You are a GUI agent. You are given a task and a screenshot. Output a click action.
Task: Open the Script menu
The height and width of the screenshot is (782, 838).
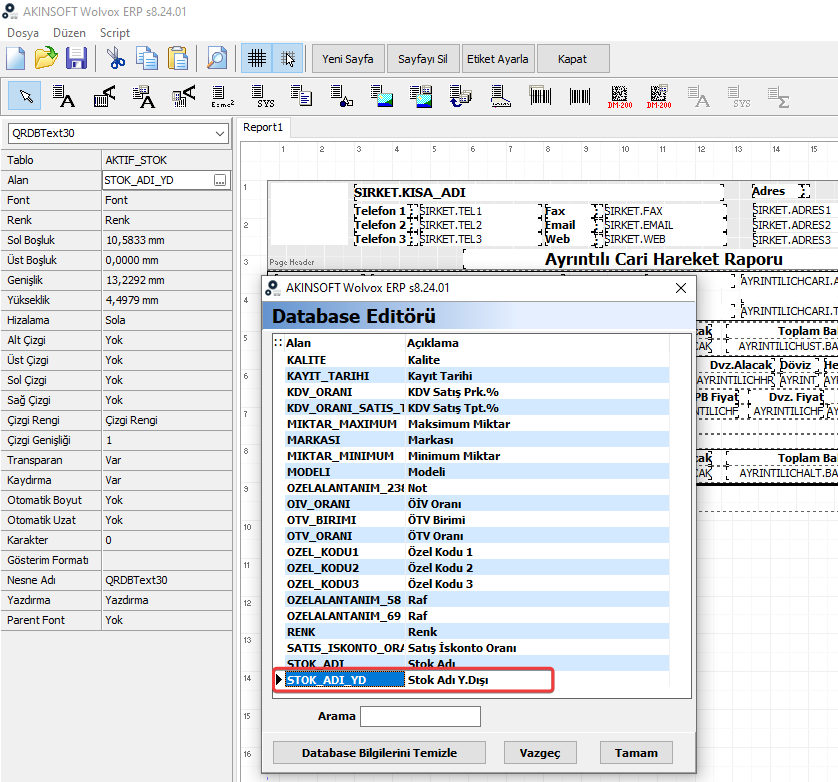pyautogui.click(x=114, y=33)
